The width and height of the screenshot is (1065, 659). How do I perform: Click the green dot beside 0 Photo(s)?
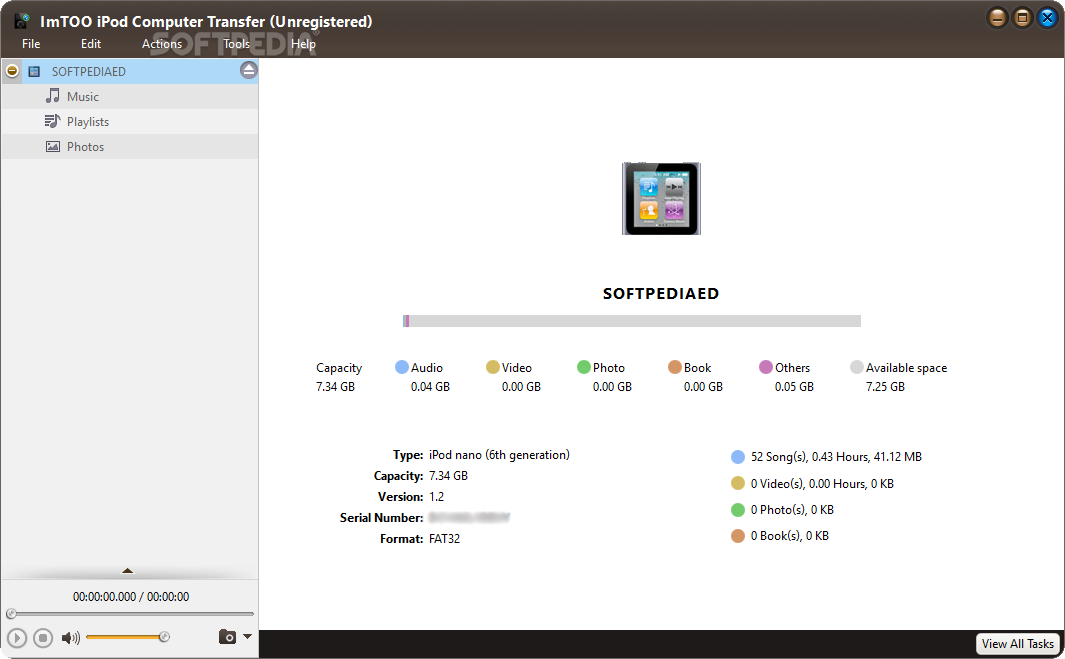[x=738, y=510]
